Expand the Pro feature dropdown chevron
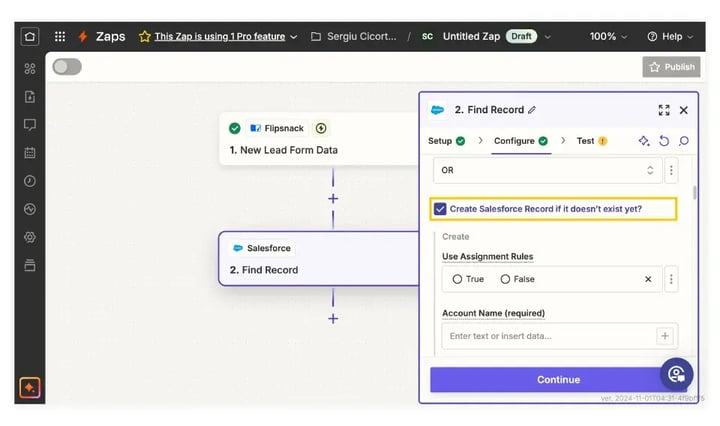Viewport: 720px width, 426px height. (x=294, y=37)
